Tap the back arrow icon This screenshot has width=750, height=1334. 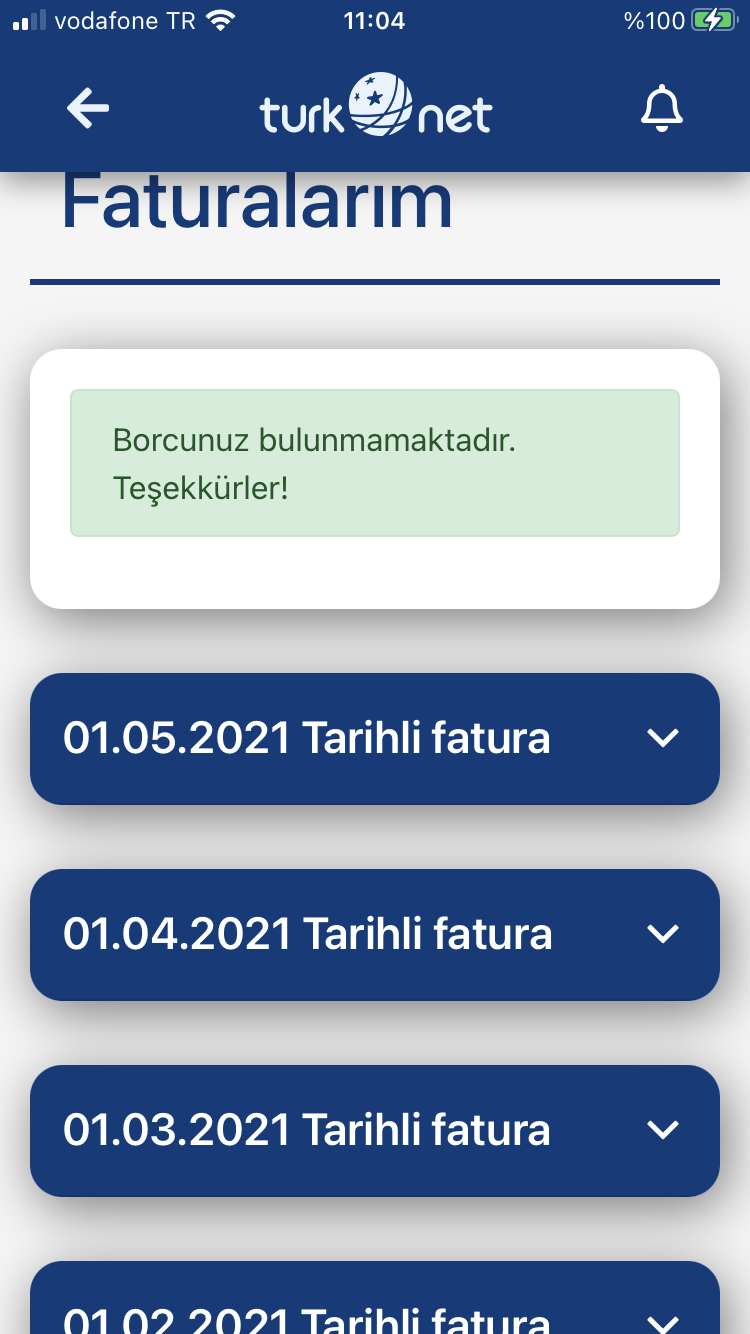point(88,108)
